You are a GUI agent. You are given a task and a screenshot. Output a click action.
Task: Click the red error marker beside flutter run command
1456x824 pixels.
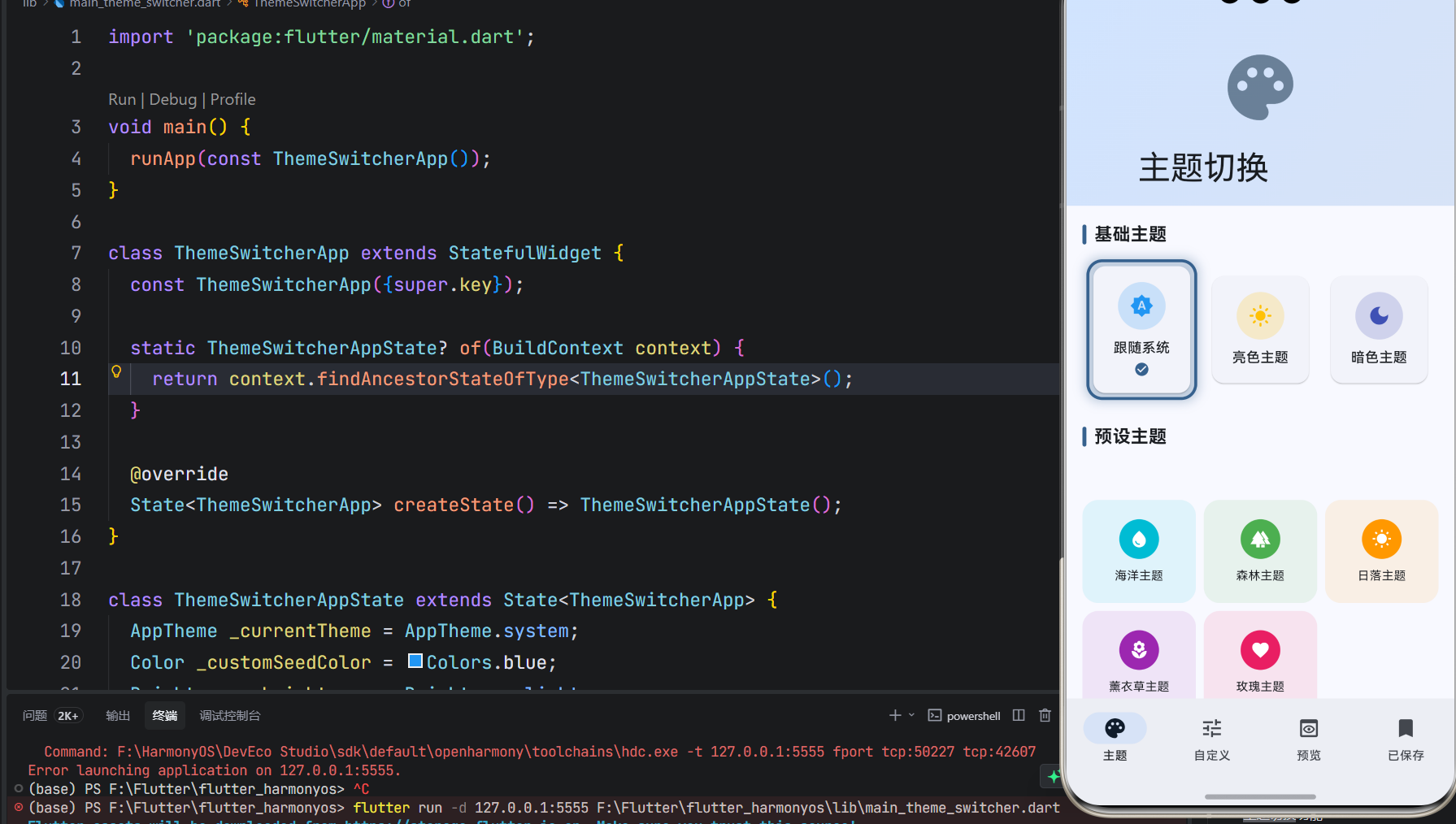[x=19, y=807]
